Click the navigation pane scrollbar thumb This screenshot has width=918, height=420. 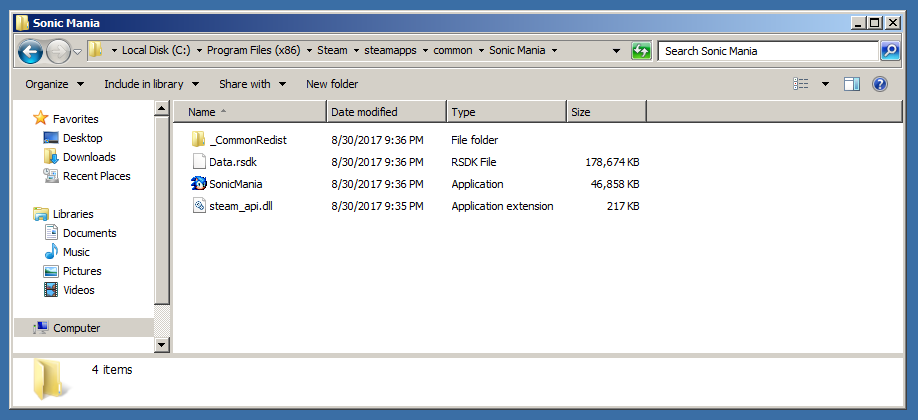point(162,210)
